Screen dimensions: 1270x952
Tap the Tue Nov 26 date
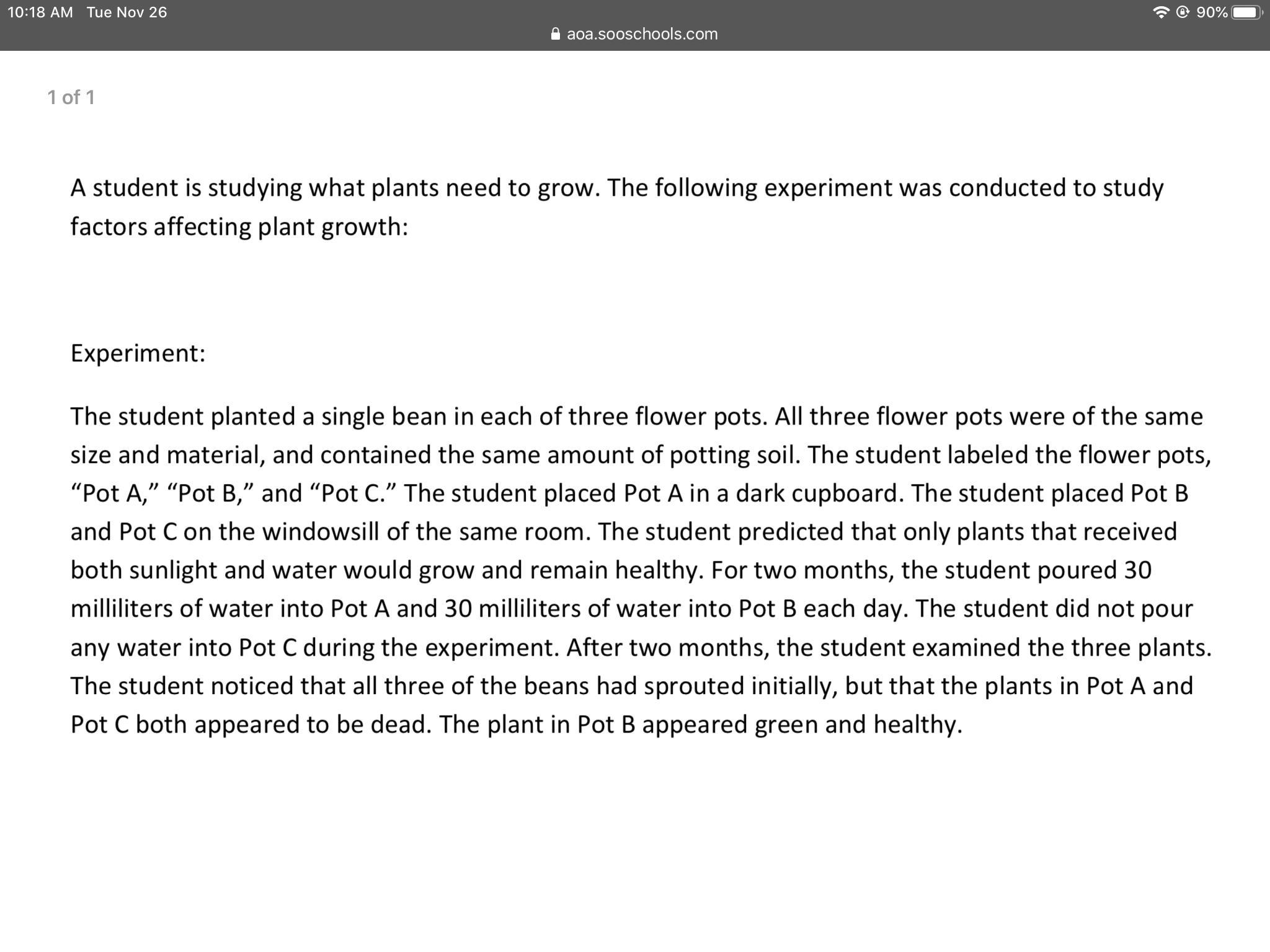[127, 12]
